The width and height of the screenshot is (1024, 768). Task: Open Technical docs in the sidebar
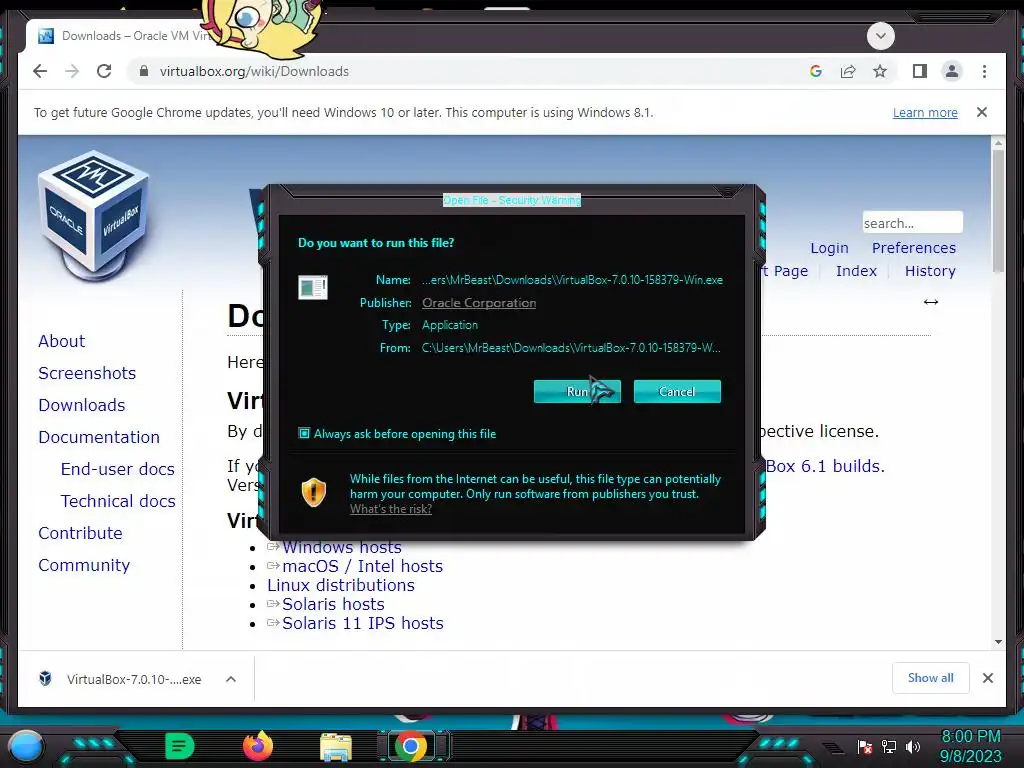pos(118,501)
